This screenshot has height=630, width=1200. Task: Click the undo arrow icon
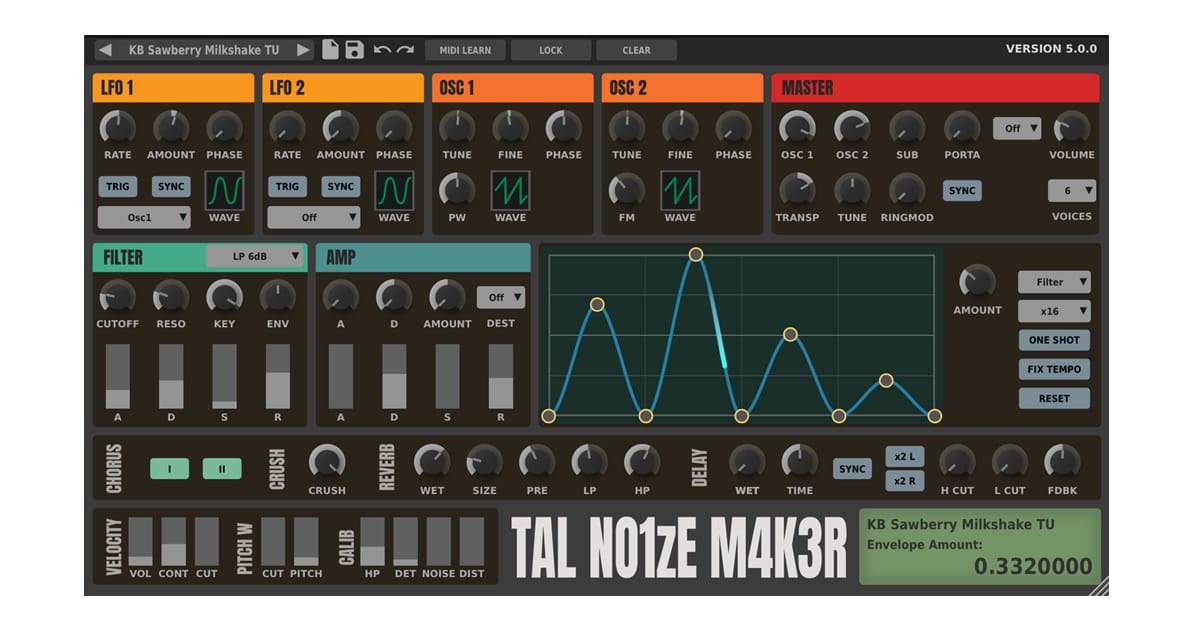point(382,50)
